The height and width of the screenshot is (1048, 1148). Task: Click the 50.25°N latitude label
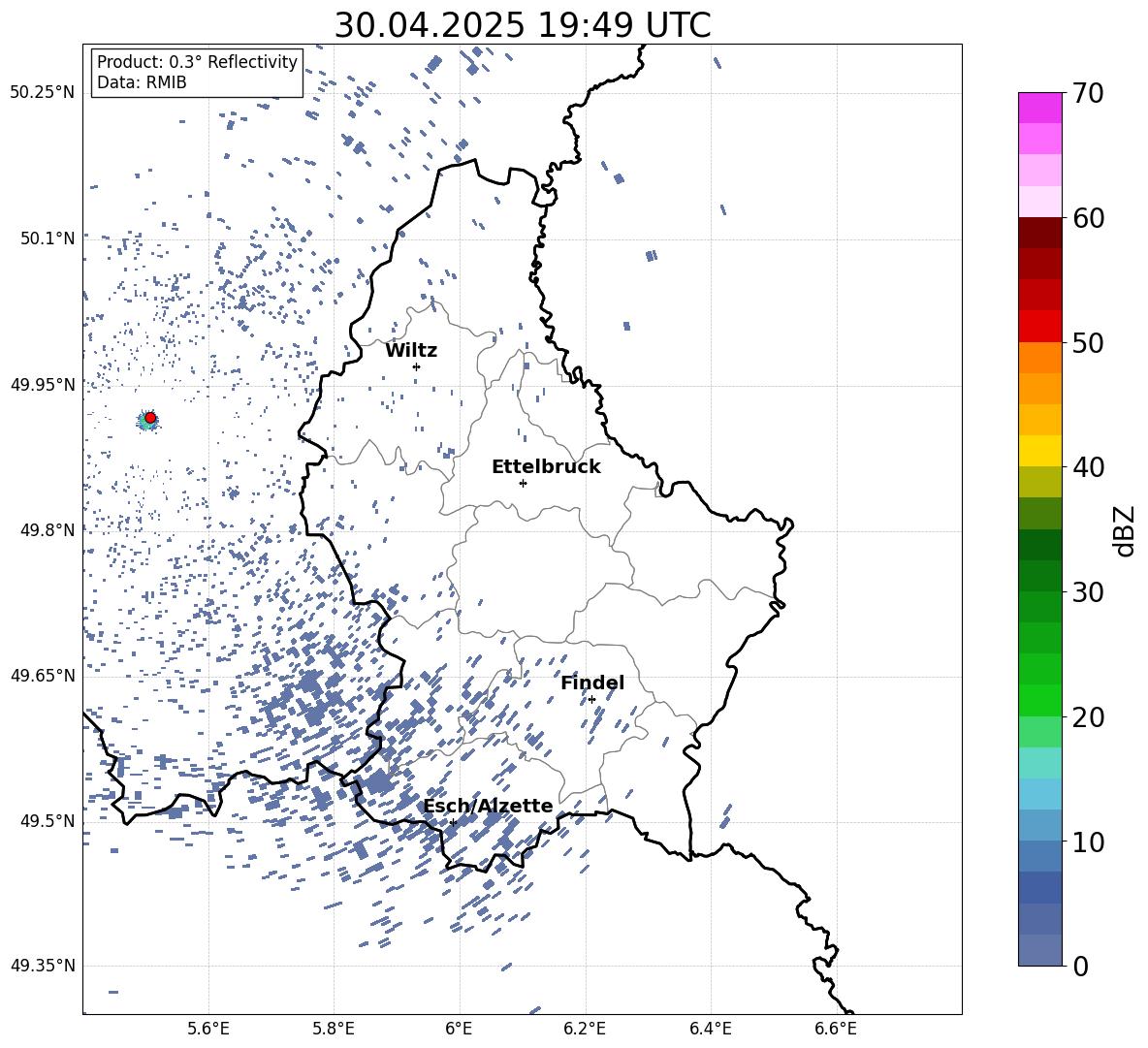[43, 93]
